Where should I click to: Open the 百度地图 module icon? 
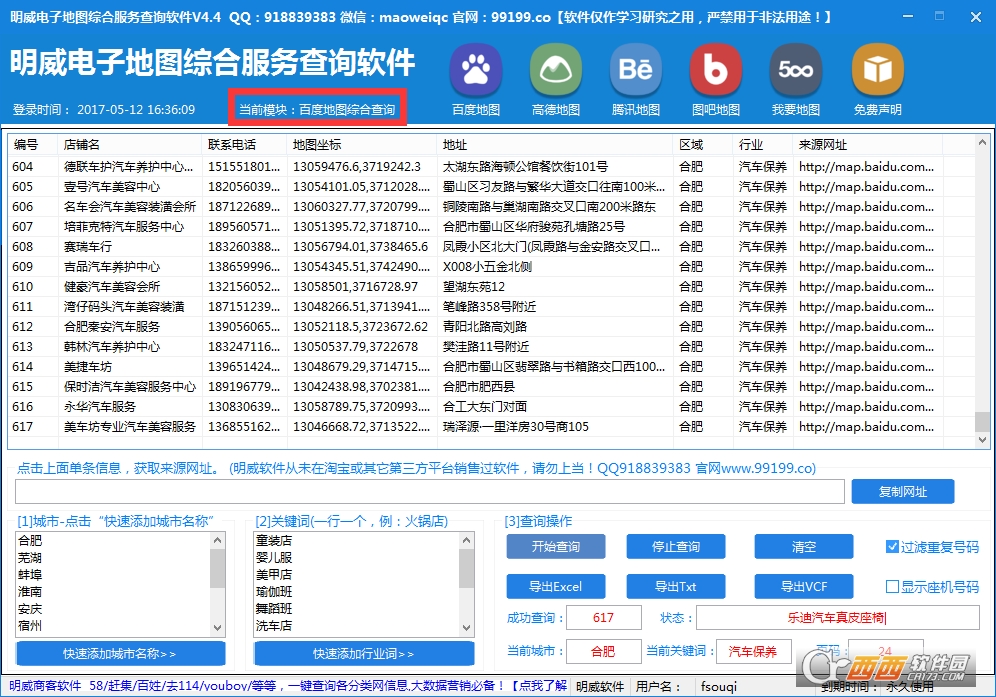(476, 70)
